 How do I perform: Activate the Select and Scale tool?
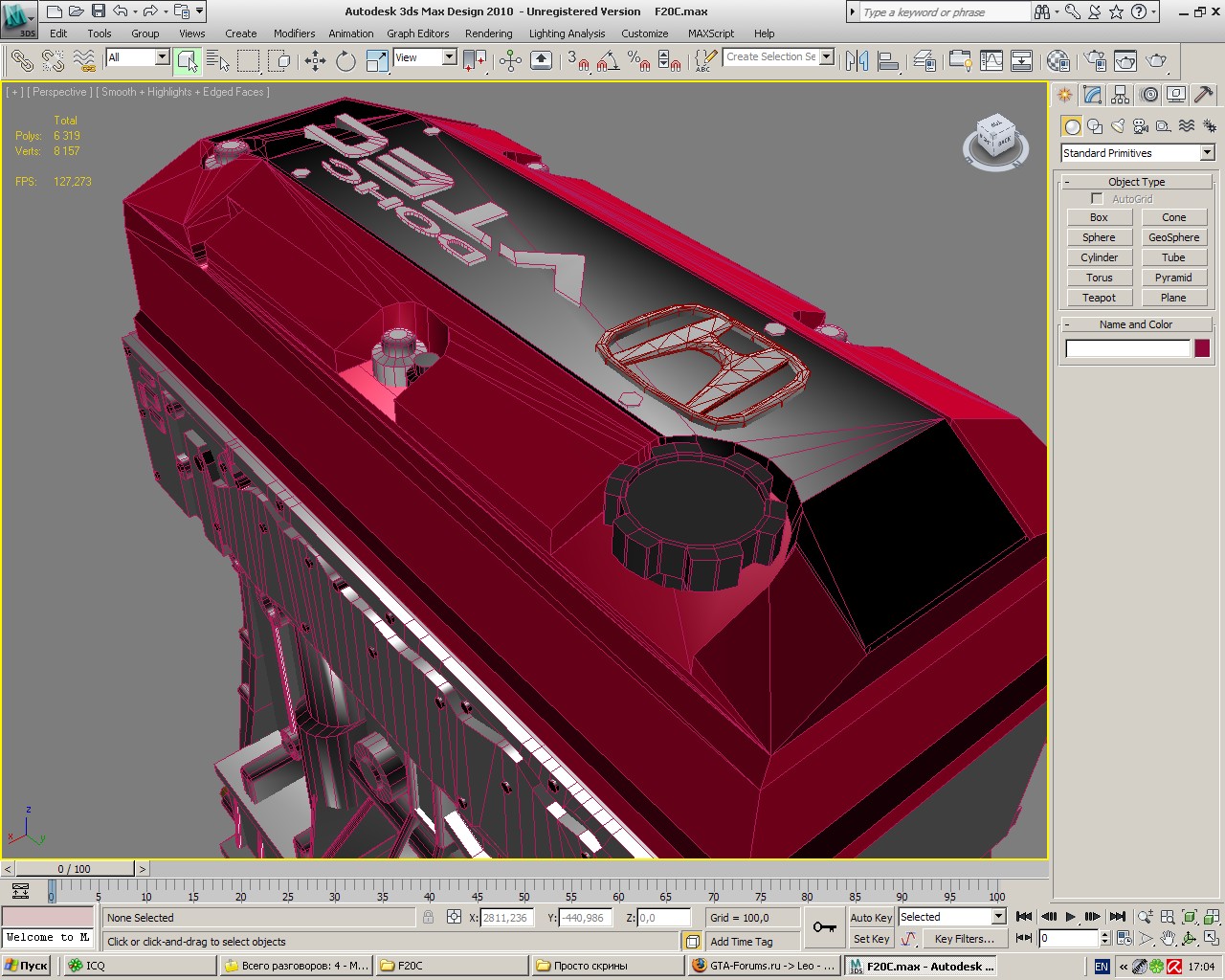[x=377, y=61]
